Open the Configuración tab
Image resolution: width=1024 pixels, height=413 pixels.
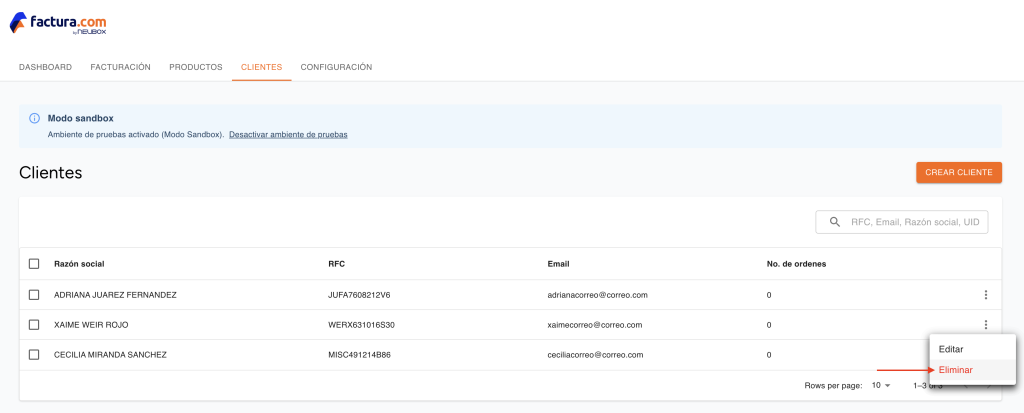click(336, 67)
